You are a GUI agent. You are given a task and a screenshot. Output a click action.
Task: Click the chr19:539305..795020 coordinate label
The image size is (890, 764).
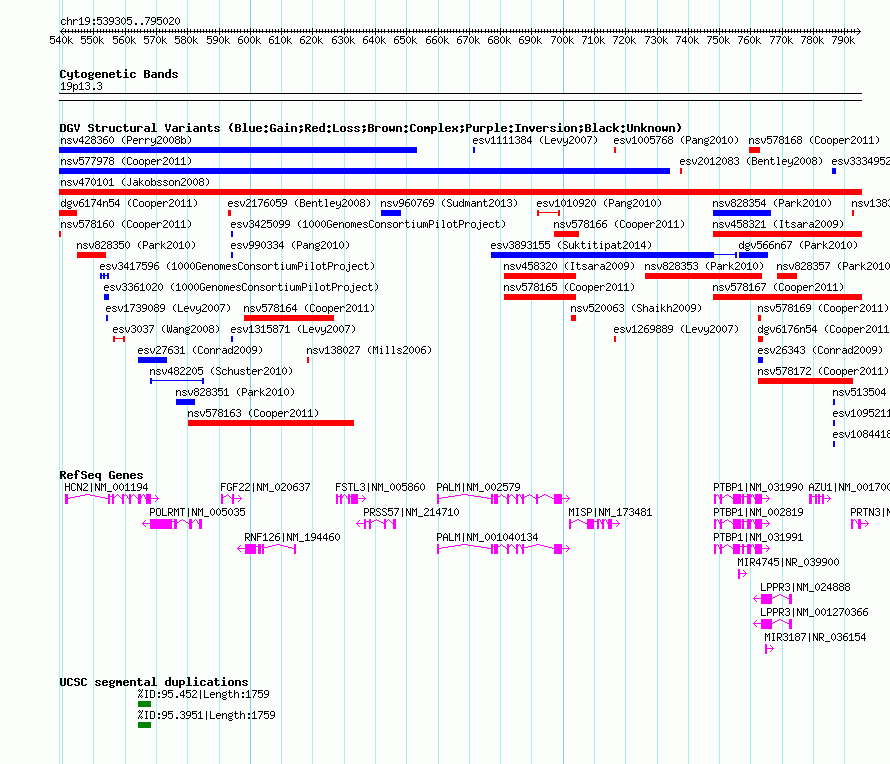120,21
